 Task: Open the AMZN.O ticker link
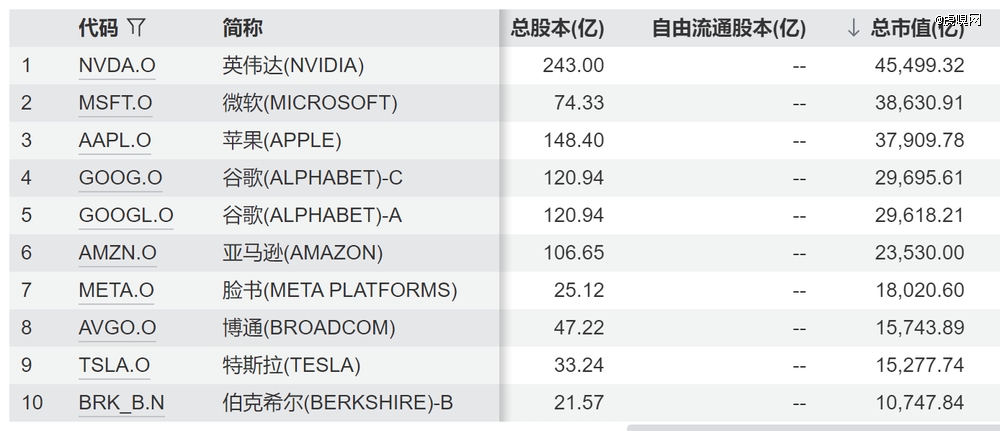click(117, 253)
